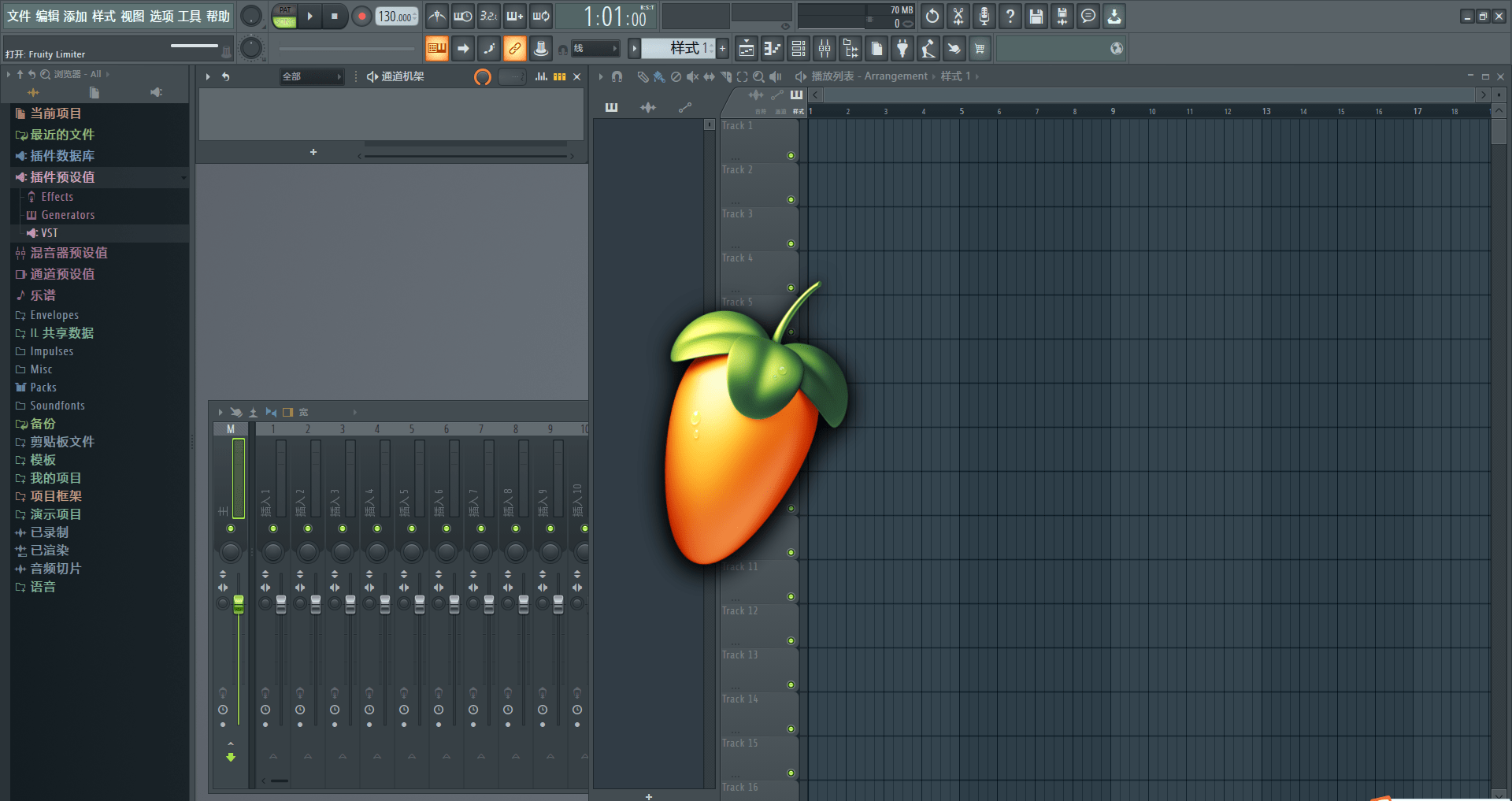This screenshot has height=801, width=1512.
Task: Open the playlist view icon
Action: tap(747, 49)
